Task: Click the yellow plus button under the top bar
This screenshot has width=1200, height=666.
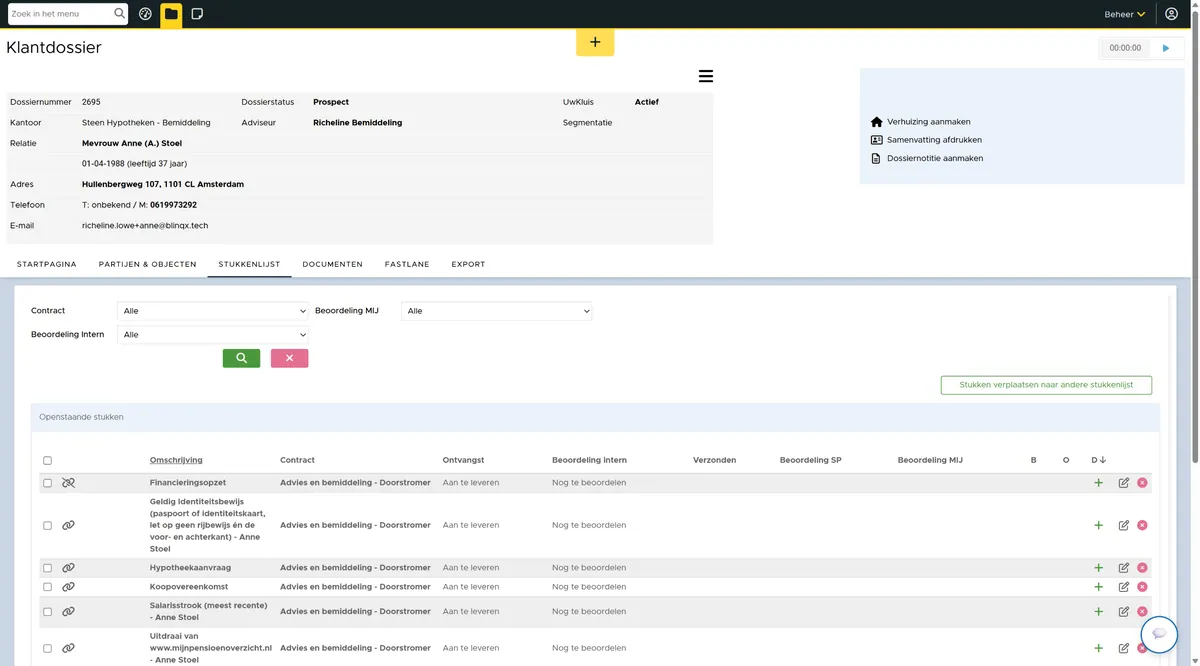Action: 595,42
